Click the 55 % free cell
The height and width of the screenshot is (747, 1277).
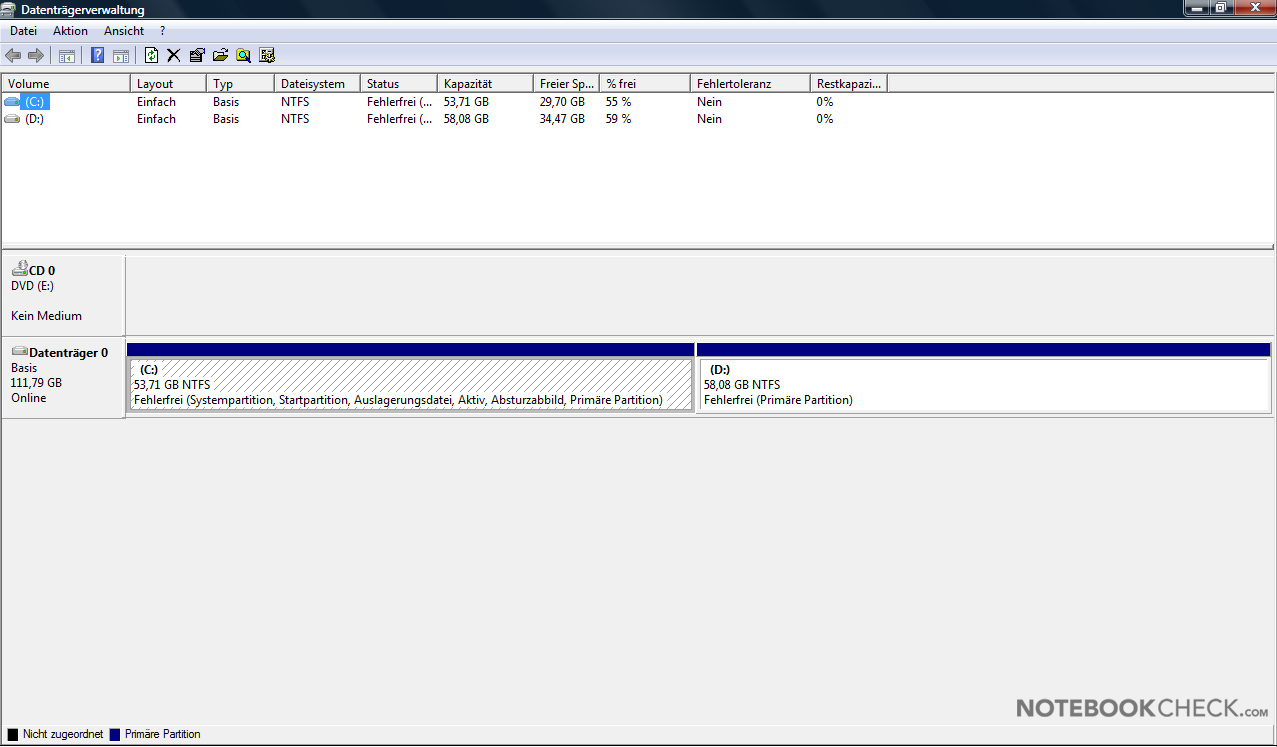[618, 102]
